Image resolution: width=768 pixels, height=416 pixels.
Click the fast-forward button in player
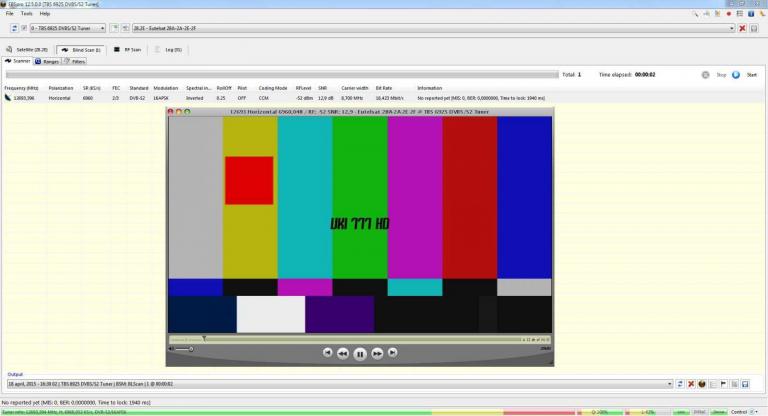377,353
